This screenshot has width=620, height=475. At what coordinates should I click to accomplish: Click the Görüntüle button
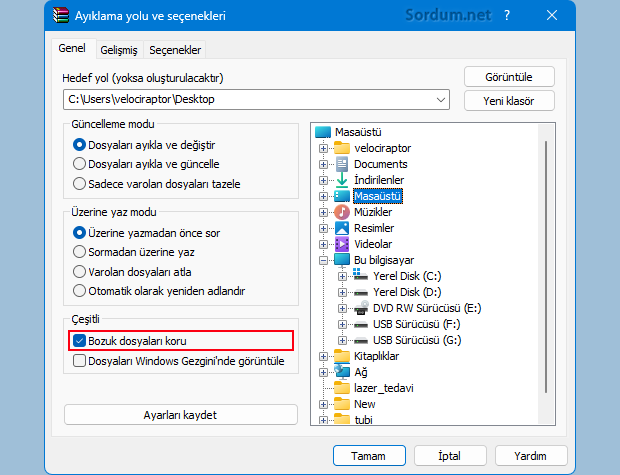509,77
